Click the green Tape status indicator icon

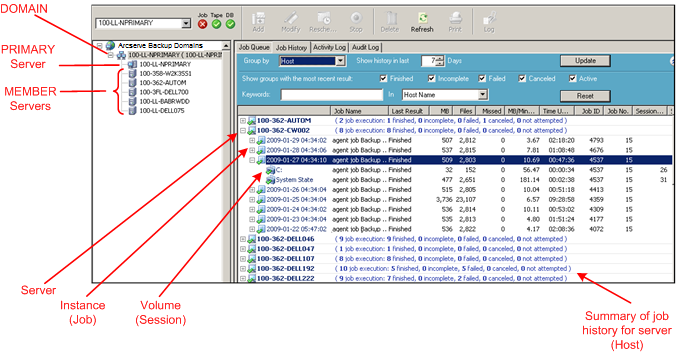coord(216,24)
